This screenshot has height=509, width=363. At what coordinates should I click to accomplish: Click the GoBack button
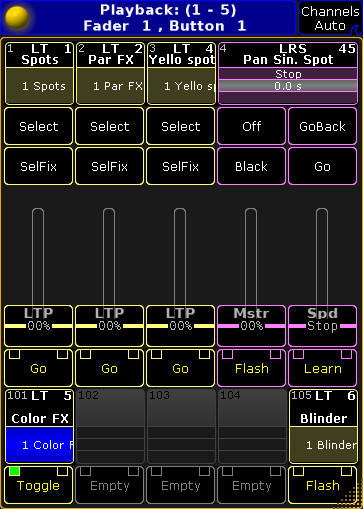point(322,126)
